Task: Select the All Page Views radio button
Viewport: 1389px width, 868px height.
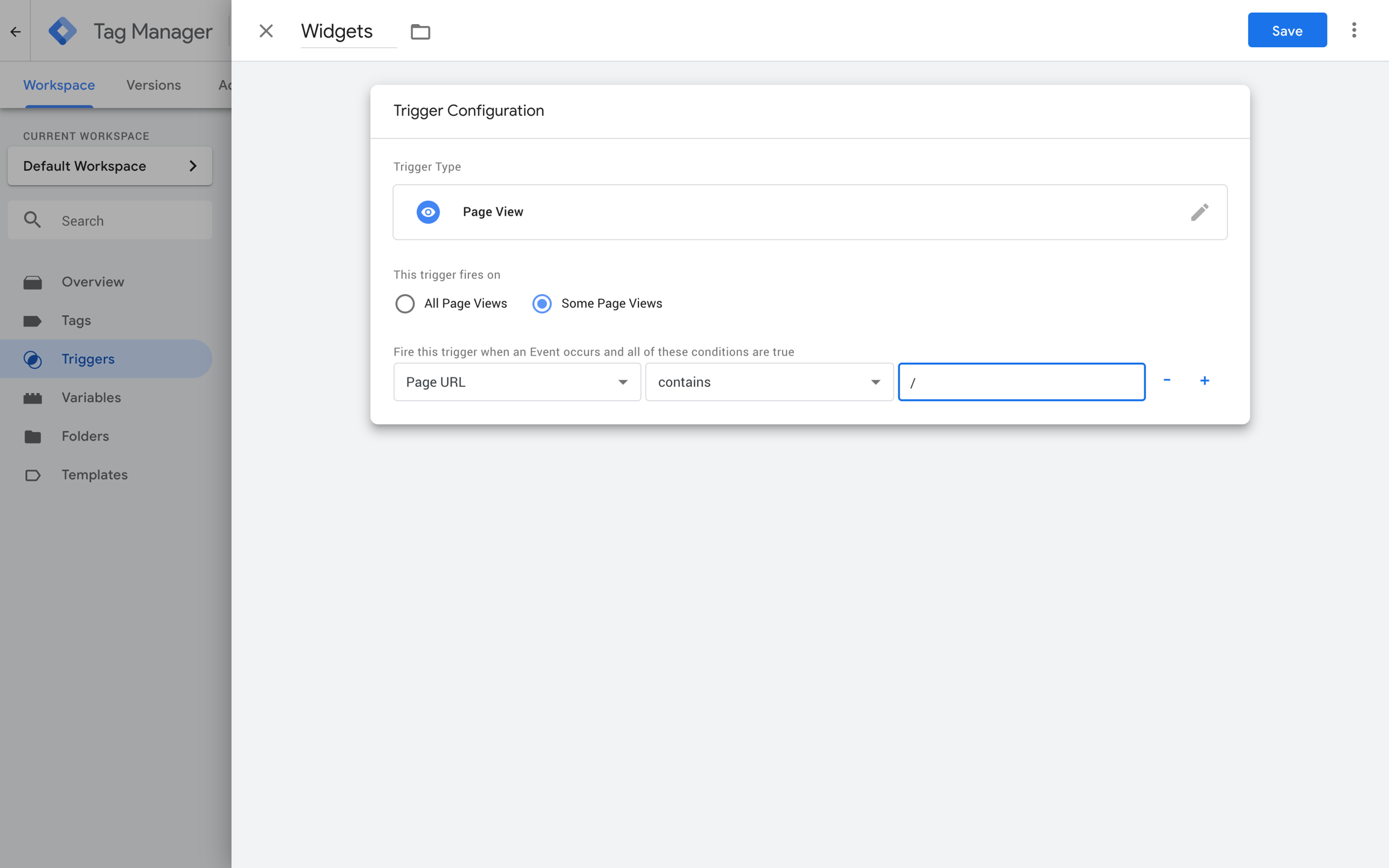Action: [405, 303]
